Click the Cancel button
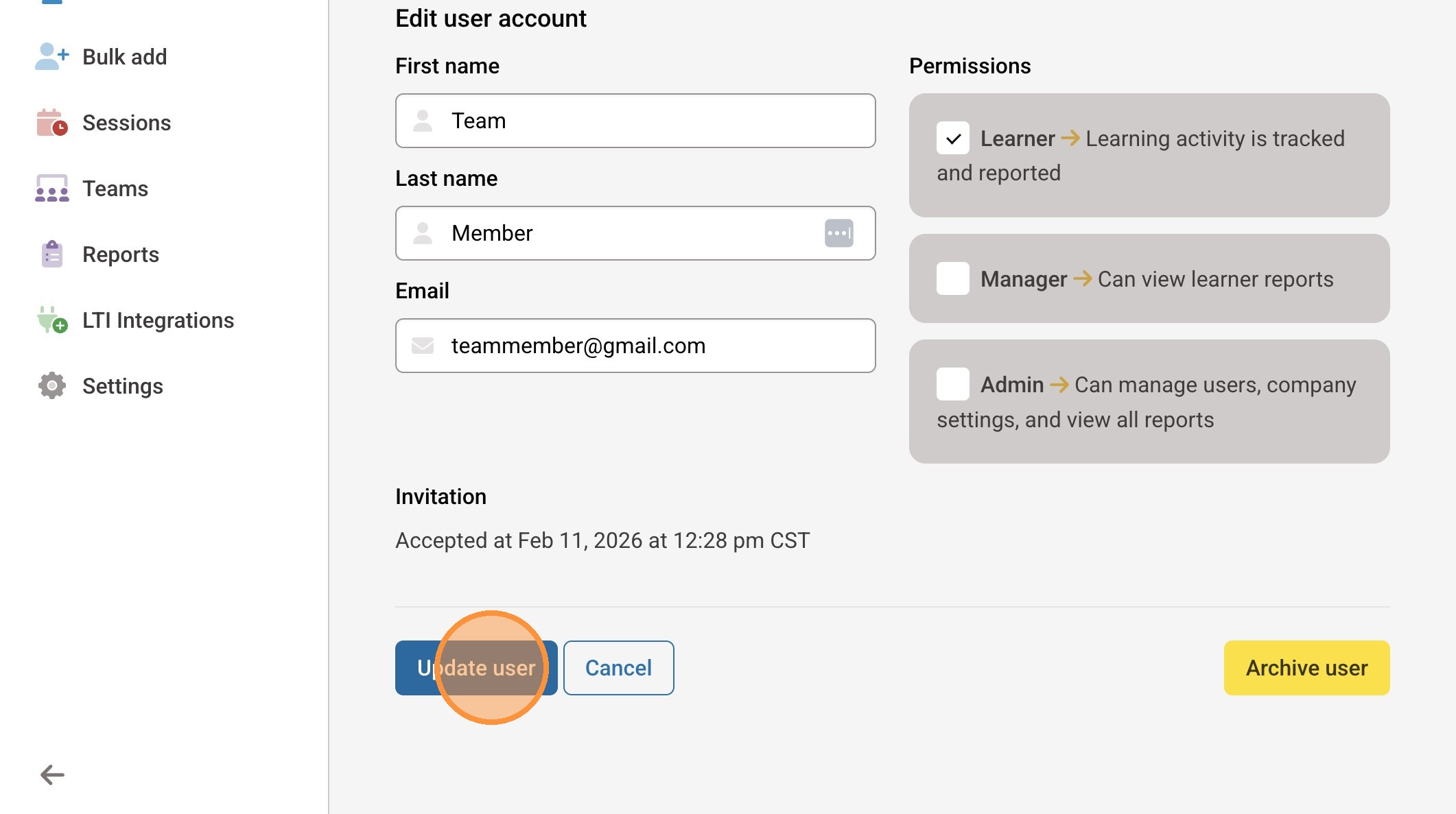Screen dimensions: 1456x814 click(618, 668)
